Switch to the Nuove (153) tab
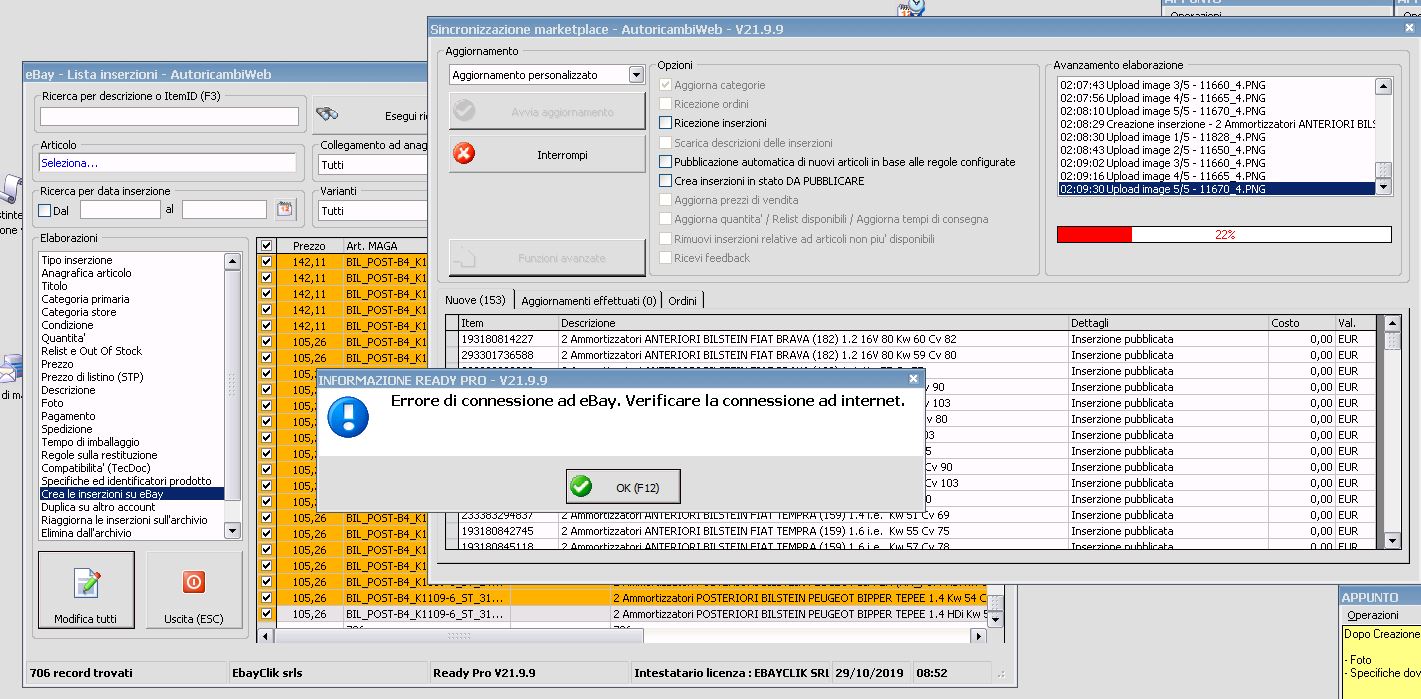 475,300
